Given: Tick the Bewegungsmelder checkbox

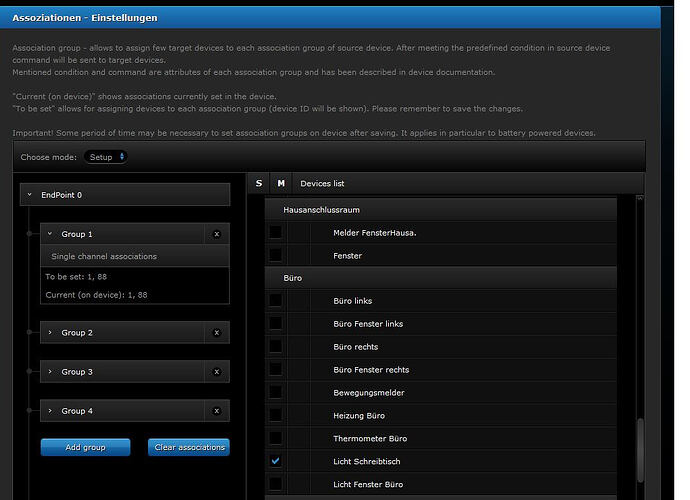Looking at the screenshot, I should pos(275,392).
